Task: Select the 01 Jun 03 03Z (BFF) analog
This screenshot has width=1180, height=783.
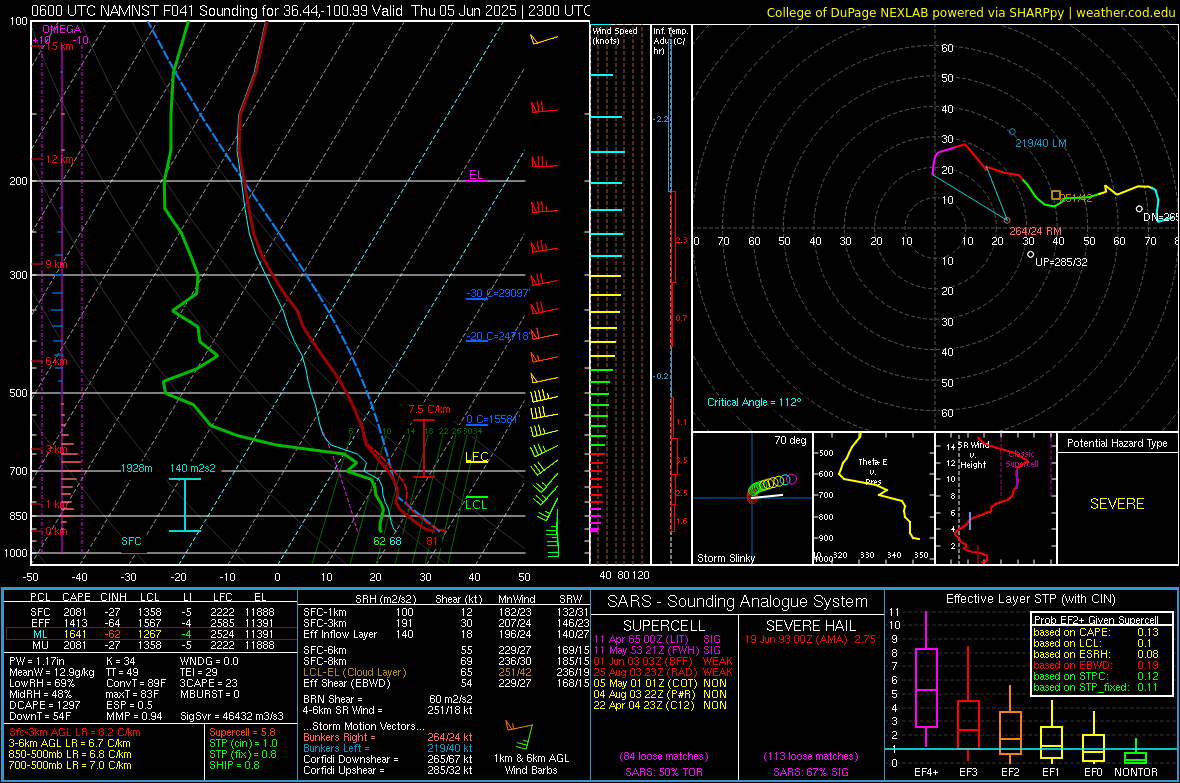Action: point(663,661)
